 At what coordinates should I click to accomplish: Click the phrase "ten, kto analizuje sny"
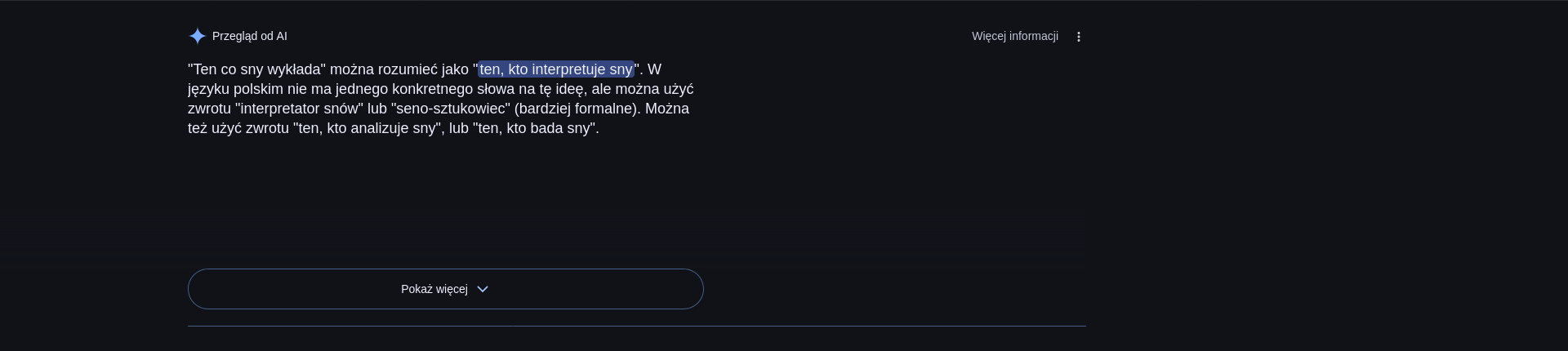(369, 128)
